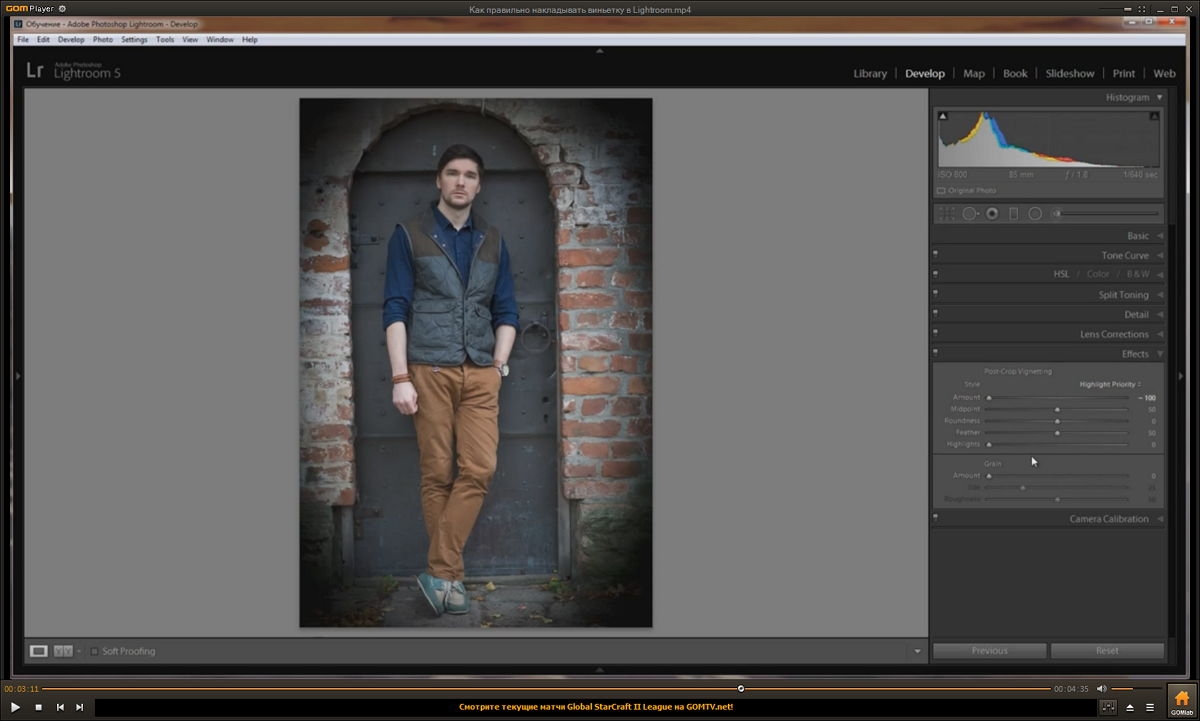The image size is (1200, 721).
Task: Expand the Lens Corrections panel
Action: (1159, 334)
